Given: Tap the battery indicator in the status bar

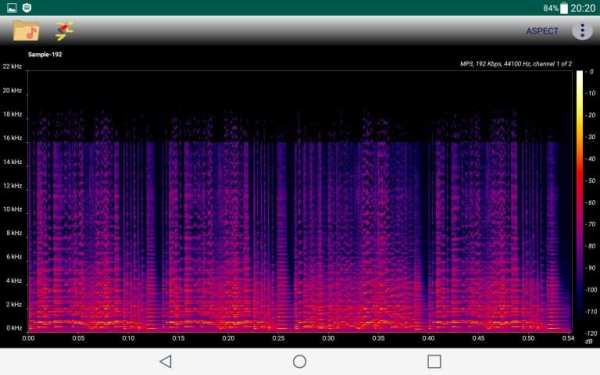Looking at the screenshot, I should [x=564, y=8].
